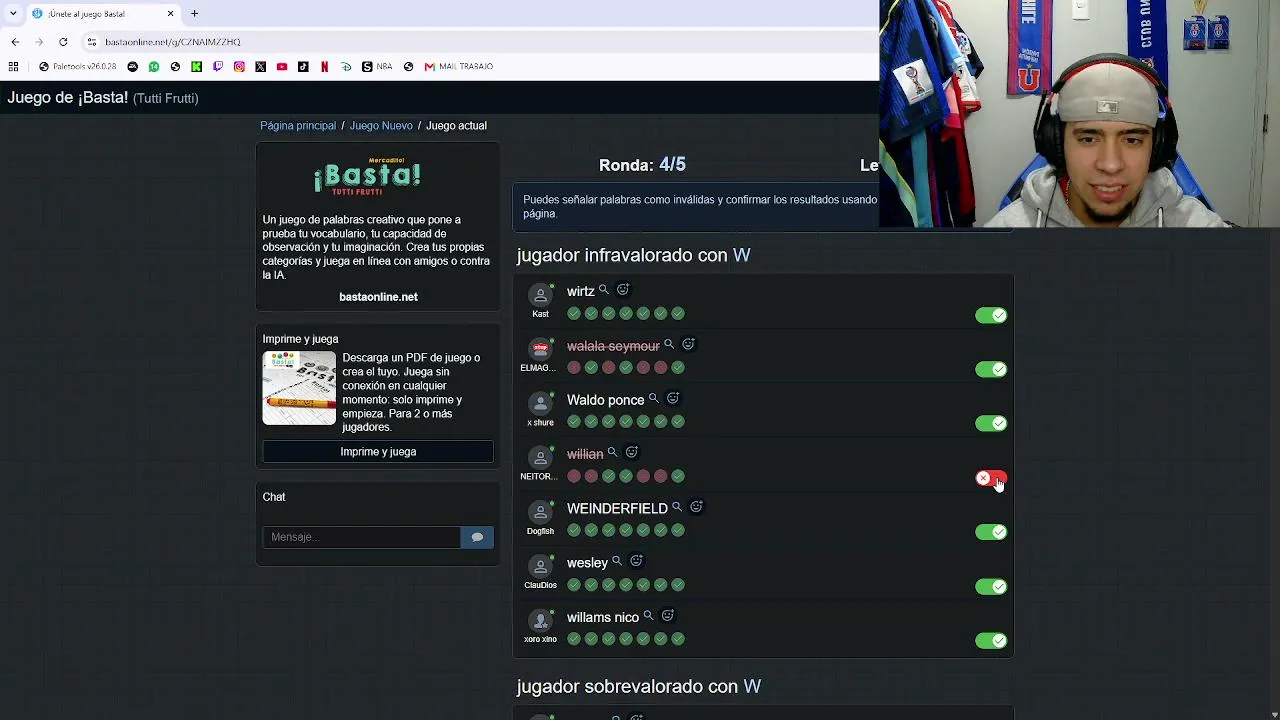The image size is (1280, 720).
Task: Open the Instagram bookmark
Action: coord(239,66)
